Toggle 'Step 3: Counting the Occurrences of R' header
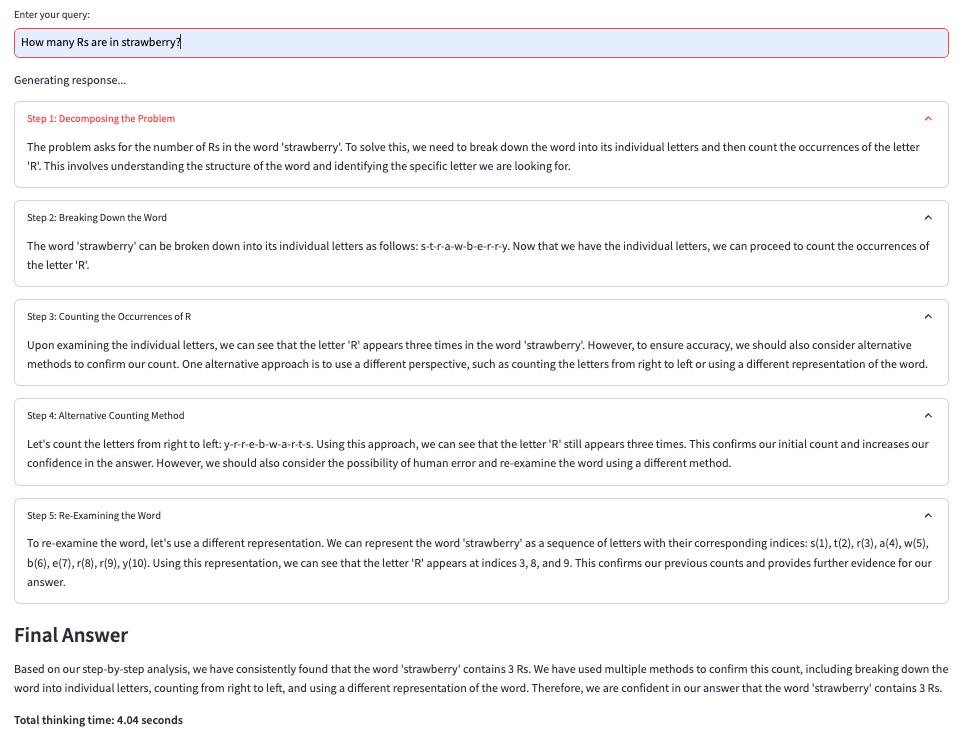 (x=481, y=316)
